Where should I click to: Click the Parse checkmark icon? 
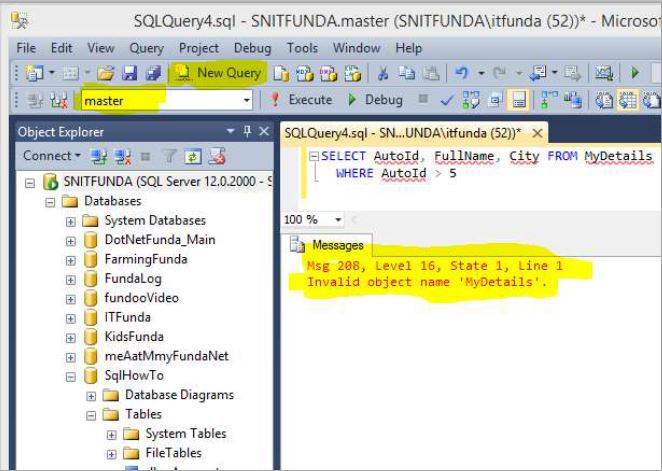pyautogui.click(x=447, y=100)
